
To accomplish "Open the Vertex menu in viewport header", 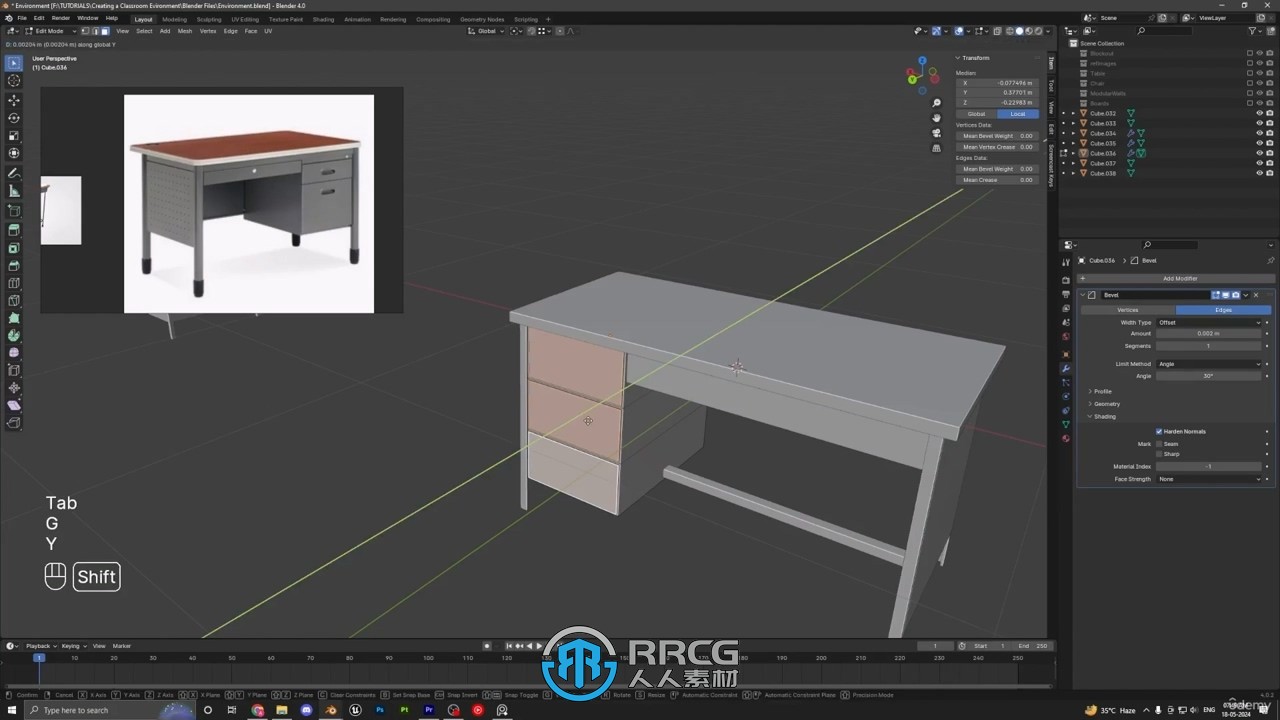I will click(208, 31).
